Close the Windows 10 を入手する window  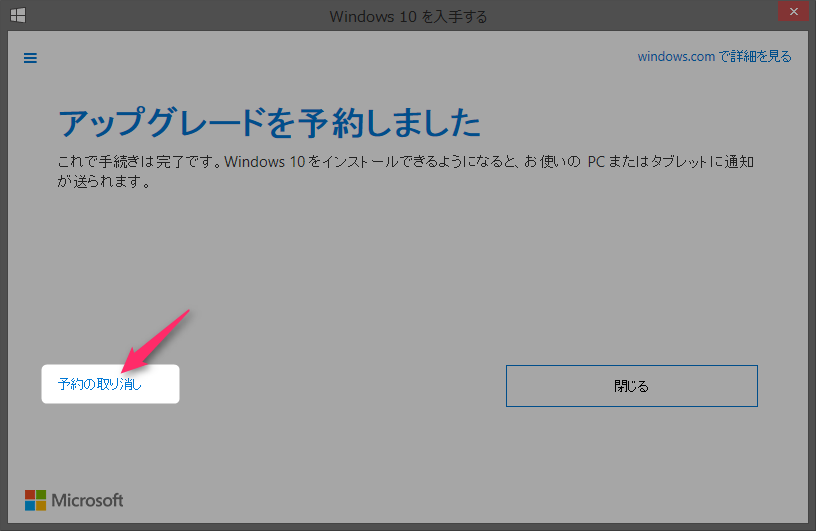[794, 11]
